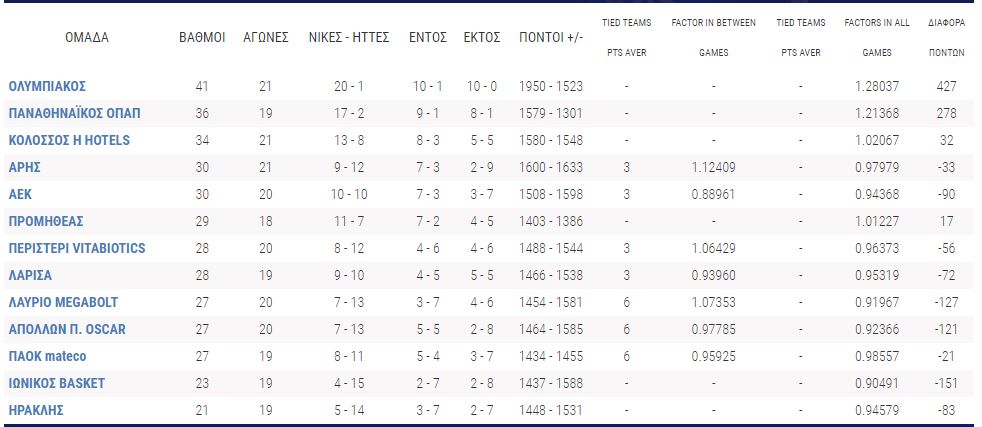Open the ΠΑΝΑΘΗΝΑΪΚΟΣ ΟΠΑΠ team page
Viewport: 982px width, 427px height.
[x=70, y=114]
